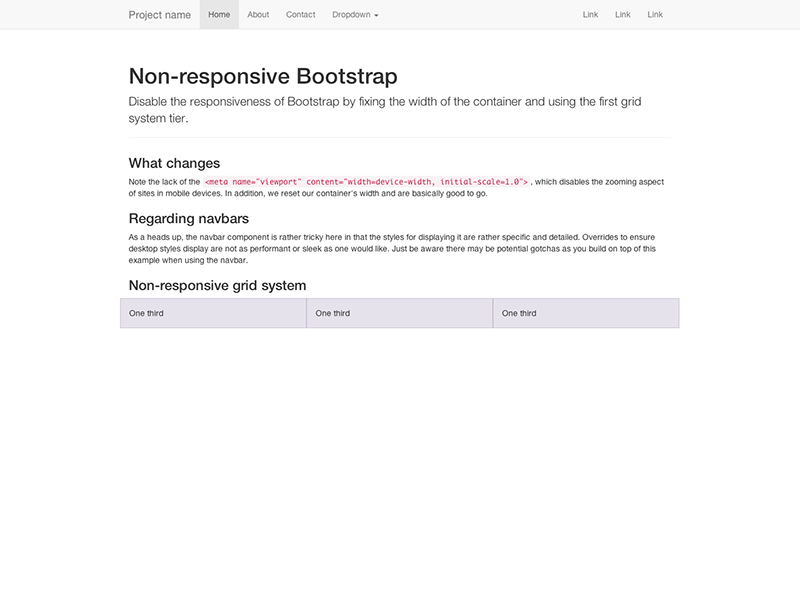Screen dimensions: 800x600
Task: Click the Non-responsive grid system heading
Action: (x=216, y=285)
